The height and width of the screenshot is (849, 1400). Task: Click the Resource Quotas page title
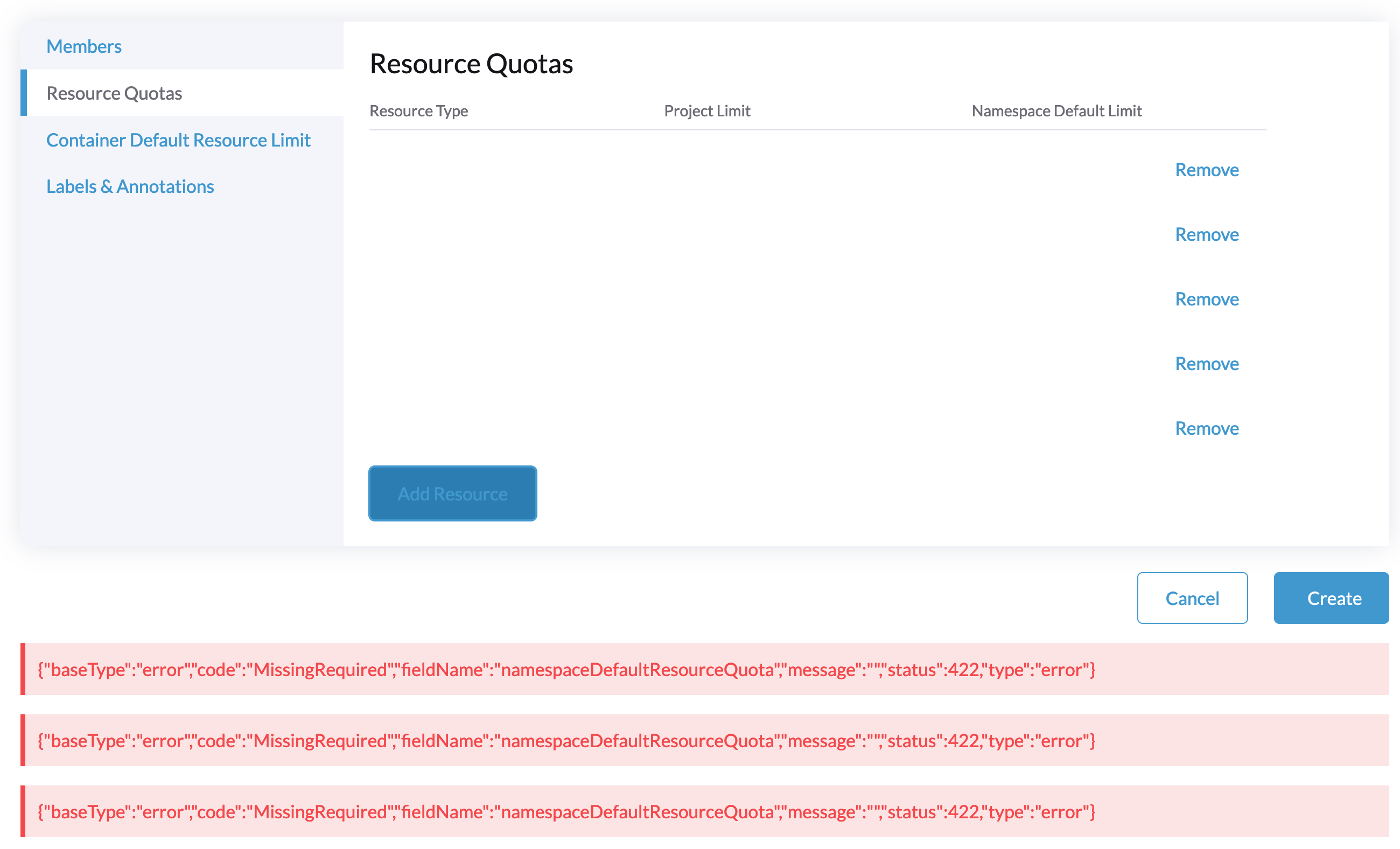[471, 63]
